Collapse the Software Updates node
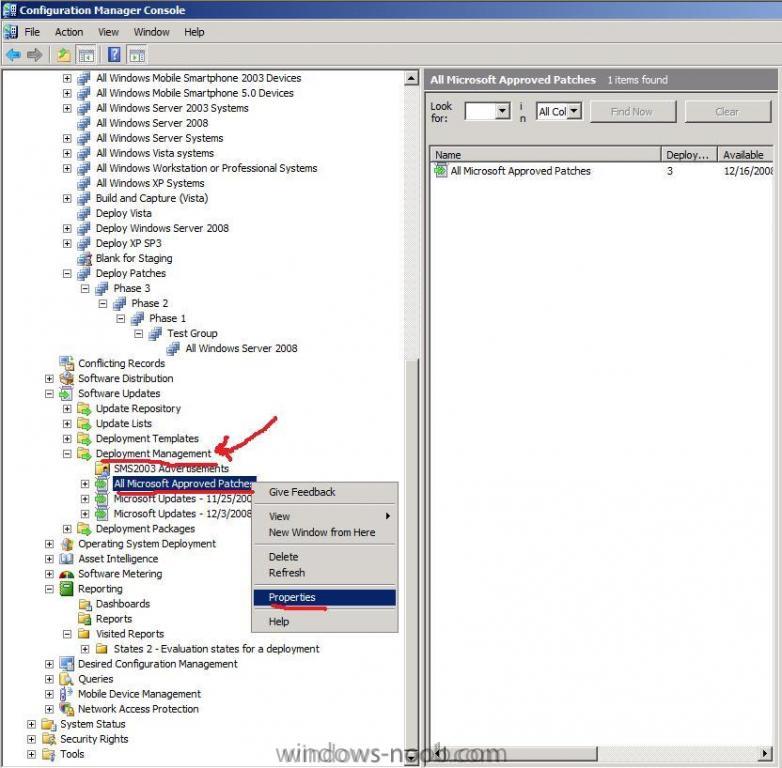The image size is (782, 768). coord(49,393)
